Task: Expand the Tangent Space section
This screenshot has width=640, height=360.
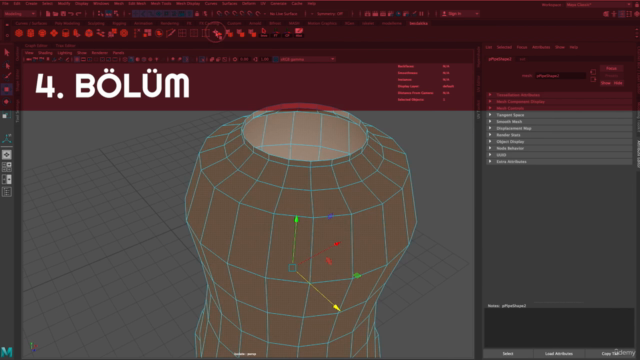Action: pos(559,115)
